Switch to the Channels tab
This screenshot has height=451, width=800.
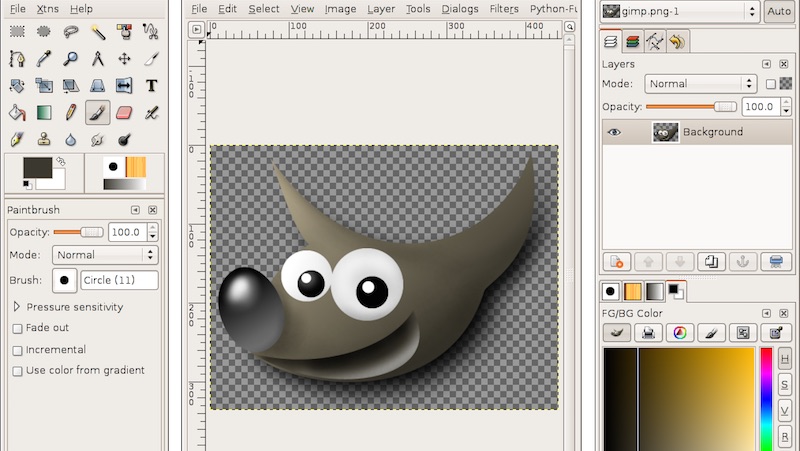tap(633, 42)
